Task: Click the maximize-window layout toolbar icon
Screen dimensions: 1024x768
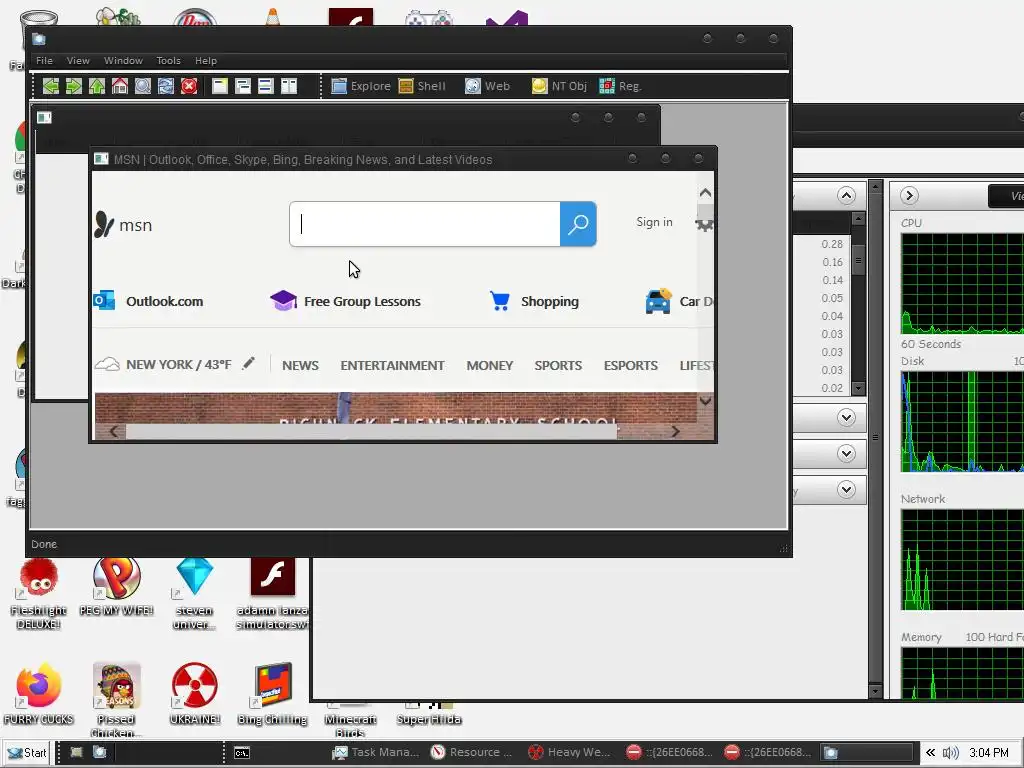Action: [220, 86]
